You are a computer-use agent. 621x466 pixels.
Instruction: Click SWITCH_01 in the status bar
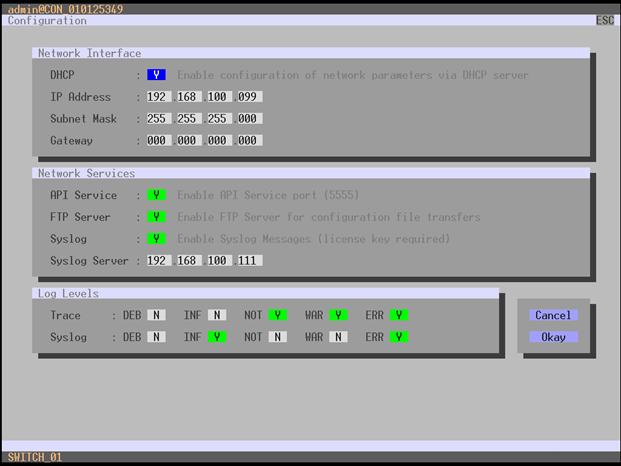(x=35, y=457)
